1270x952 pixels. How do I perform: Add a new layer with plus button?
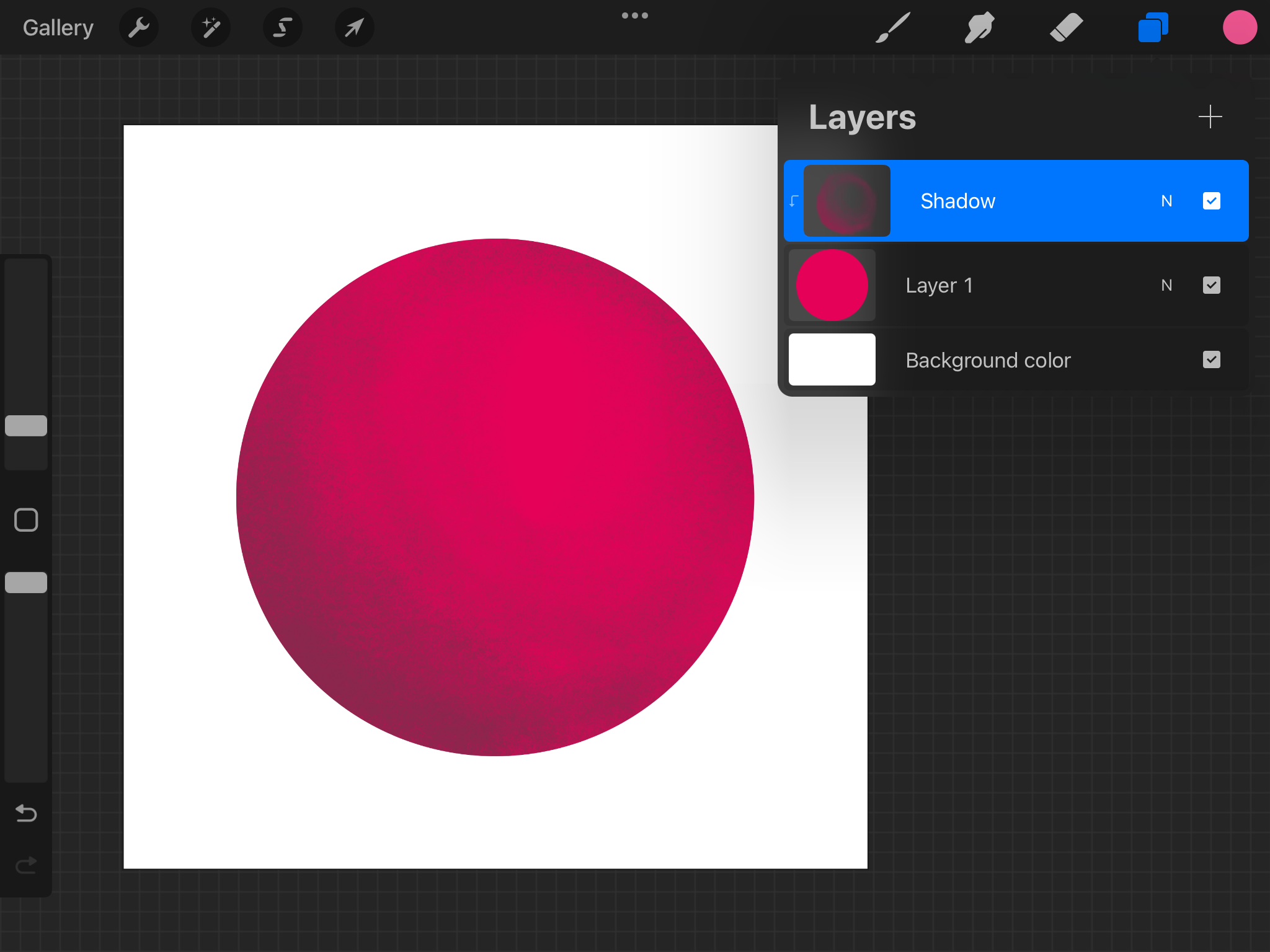click(x=1210, y=117)
